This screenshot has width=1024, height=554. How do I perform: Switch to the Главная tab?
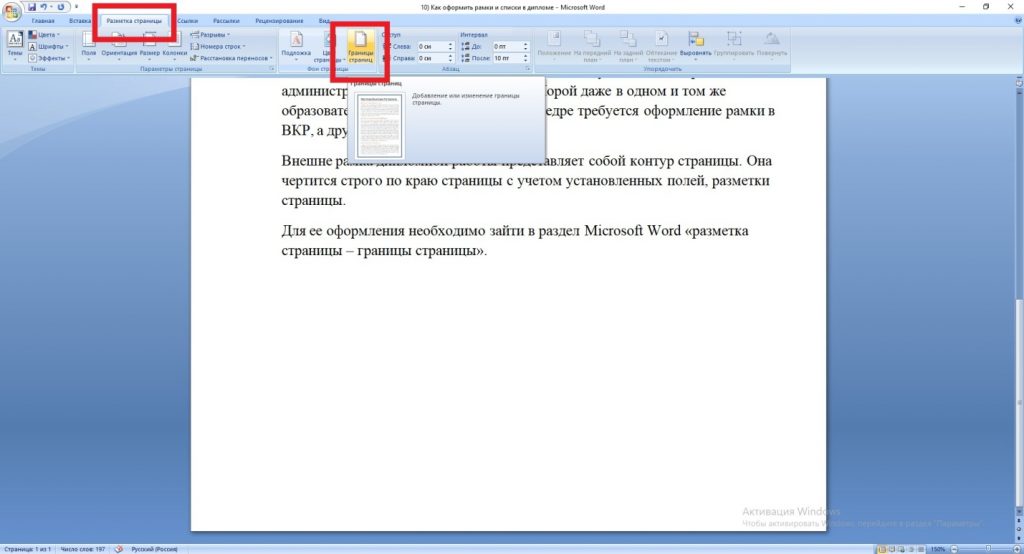(x=43, y=20)
